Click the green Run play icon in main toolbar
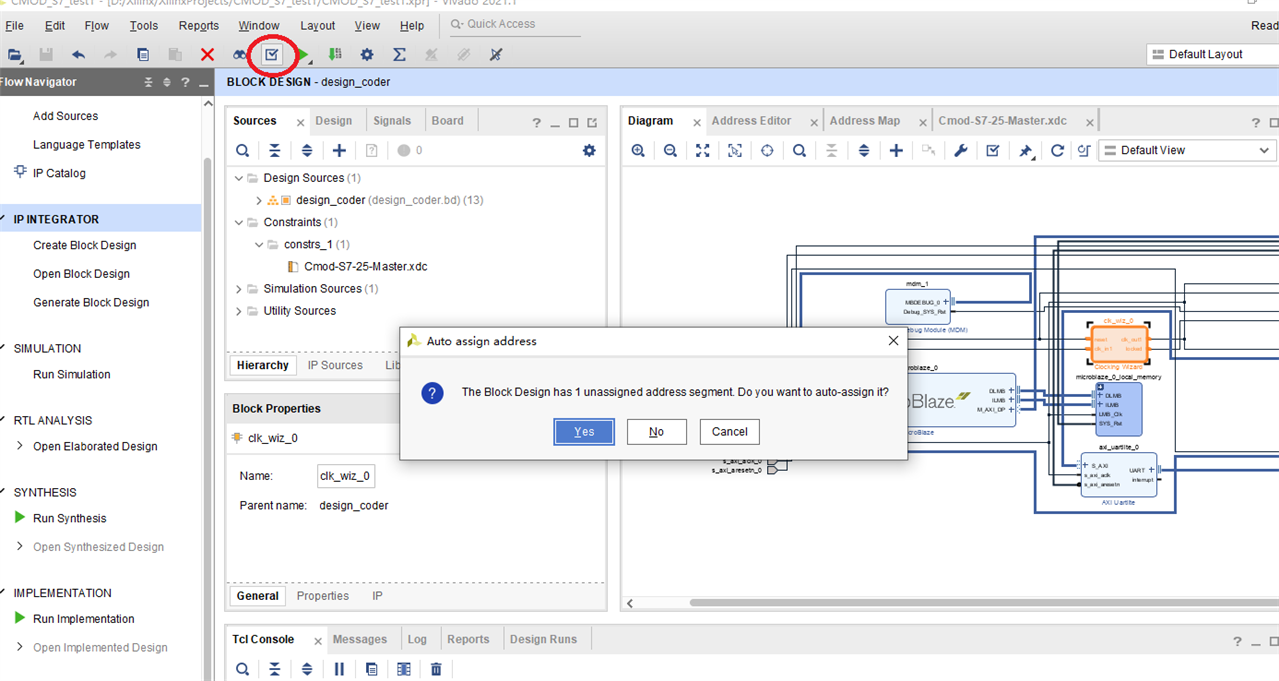 (303, 55)
